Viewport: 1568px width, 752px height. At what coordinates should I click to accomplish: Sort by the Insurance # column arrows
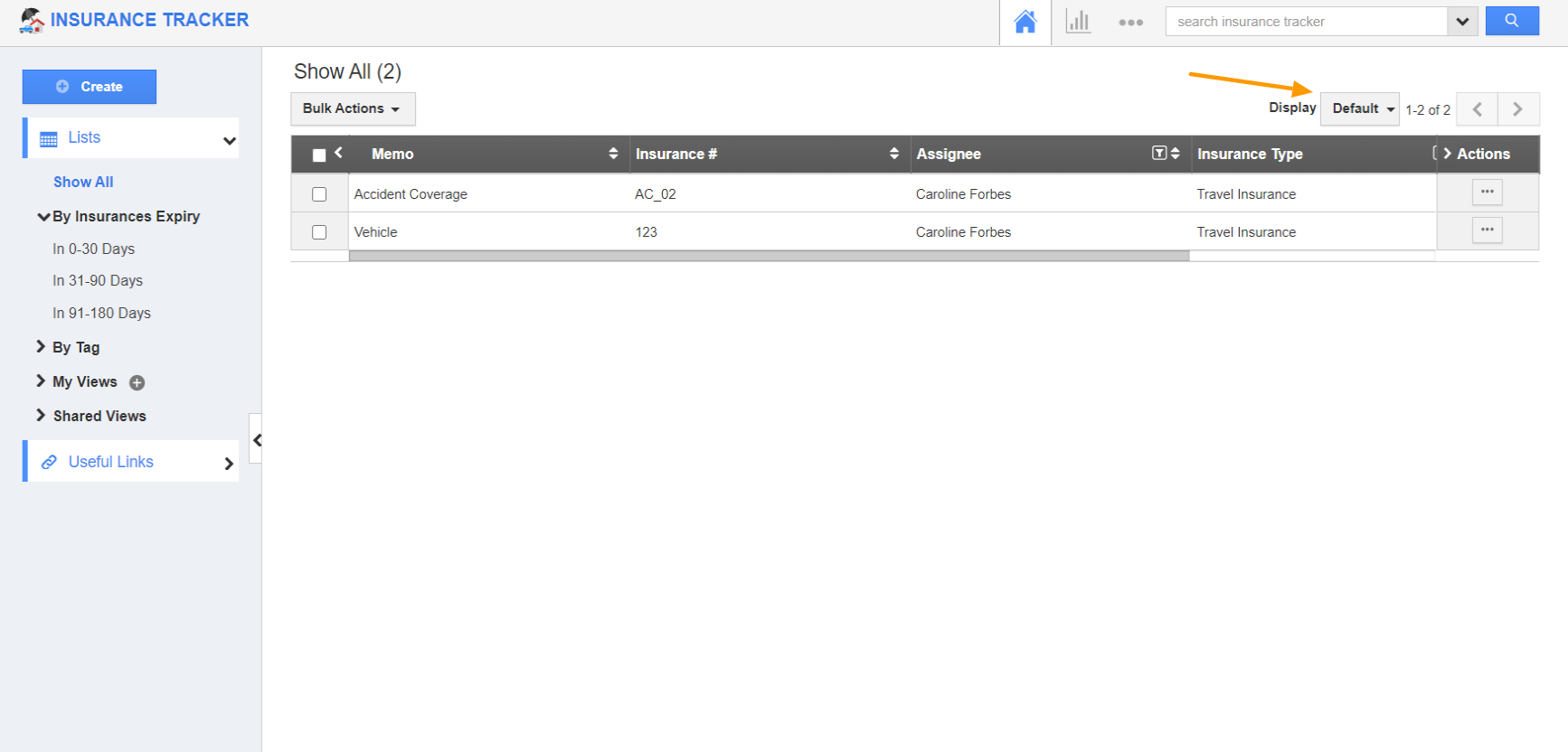pos(894,154)
